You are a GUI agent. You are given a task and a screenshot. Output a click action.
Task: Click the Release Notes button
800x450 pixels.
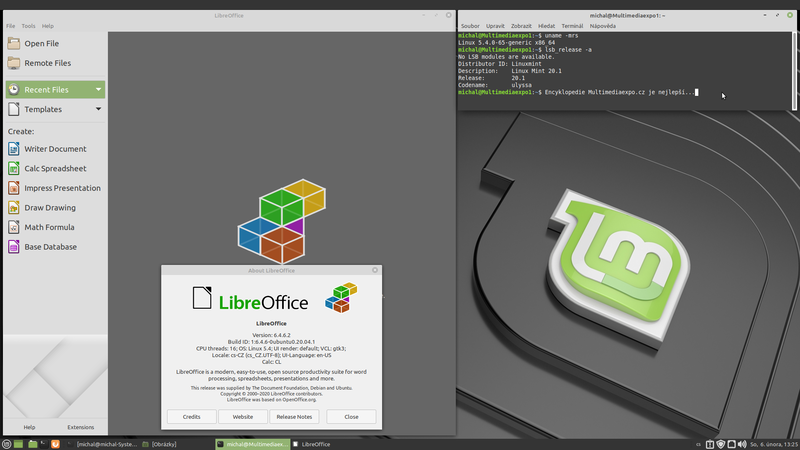pyautogui.click(x=294, y=417)
